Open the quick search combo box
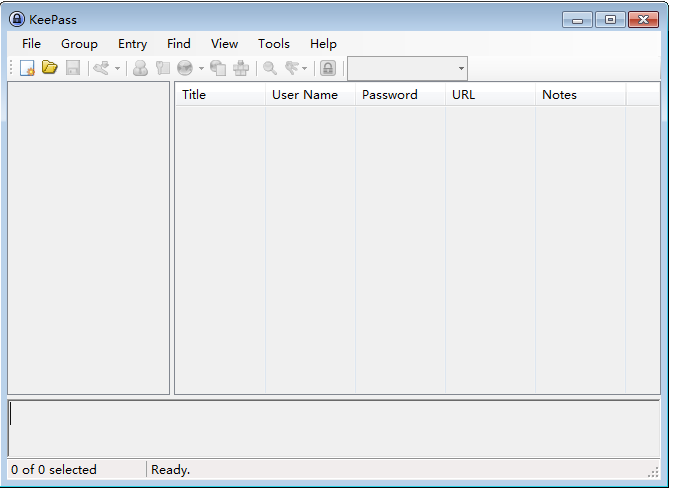 (407, 68)
